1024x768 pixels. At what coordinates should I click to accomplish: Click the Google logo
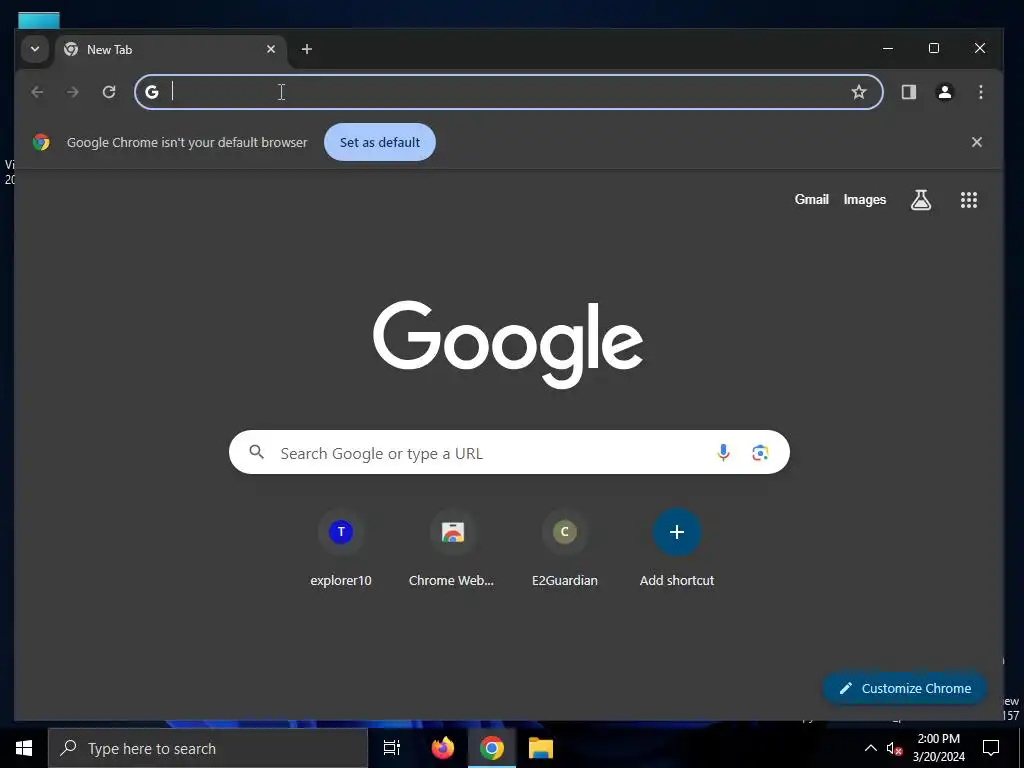tap(508, 344)
